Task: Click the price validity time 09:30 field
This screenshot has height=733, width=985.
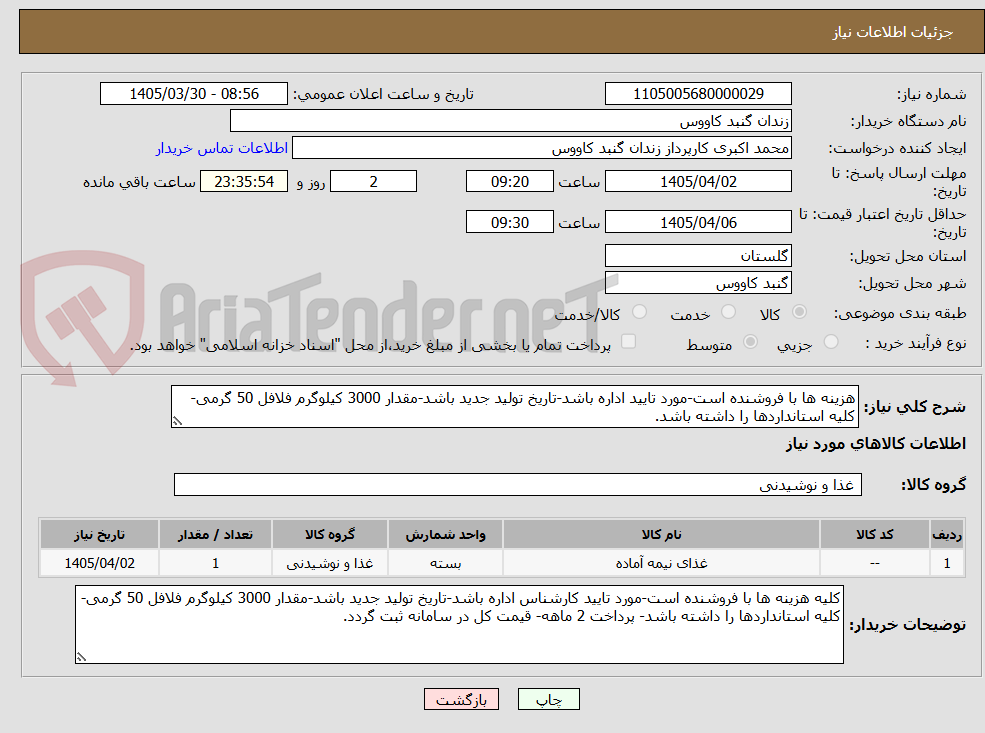Action: pyautogui.click(x=509, y=222)
